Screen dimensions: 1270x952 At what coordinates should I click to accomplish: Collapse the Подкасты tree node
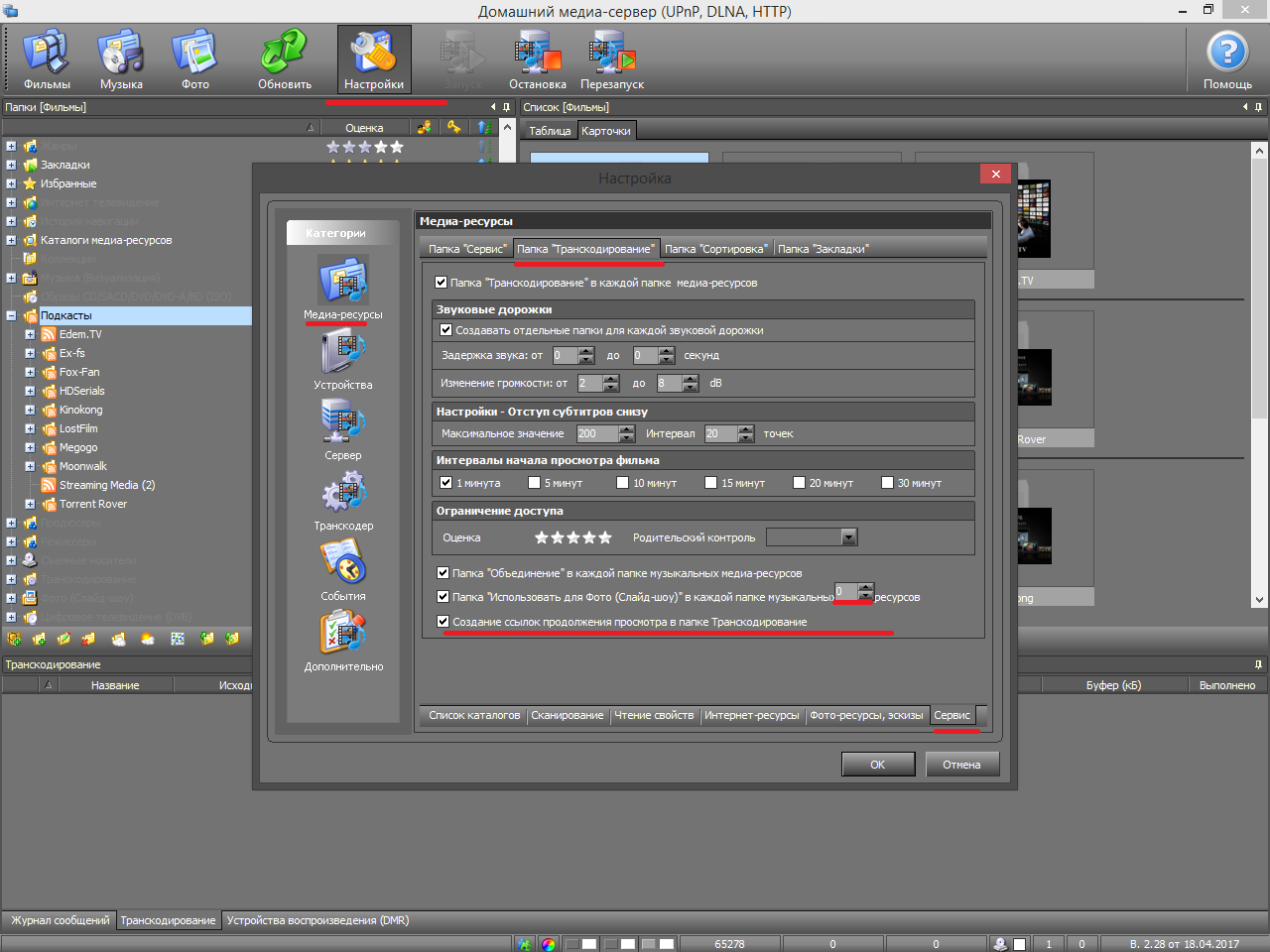(11, 315)
